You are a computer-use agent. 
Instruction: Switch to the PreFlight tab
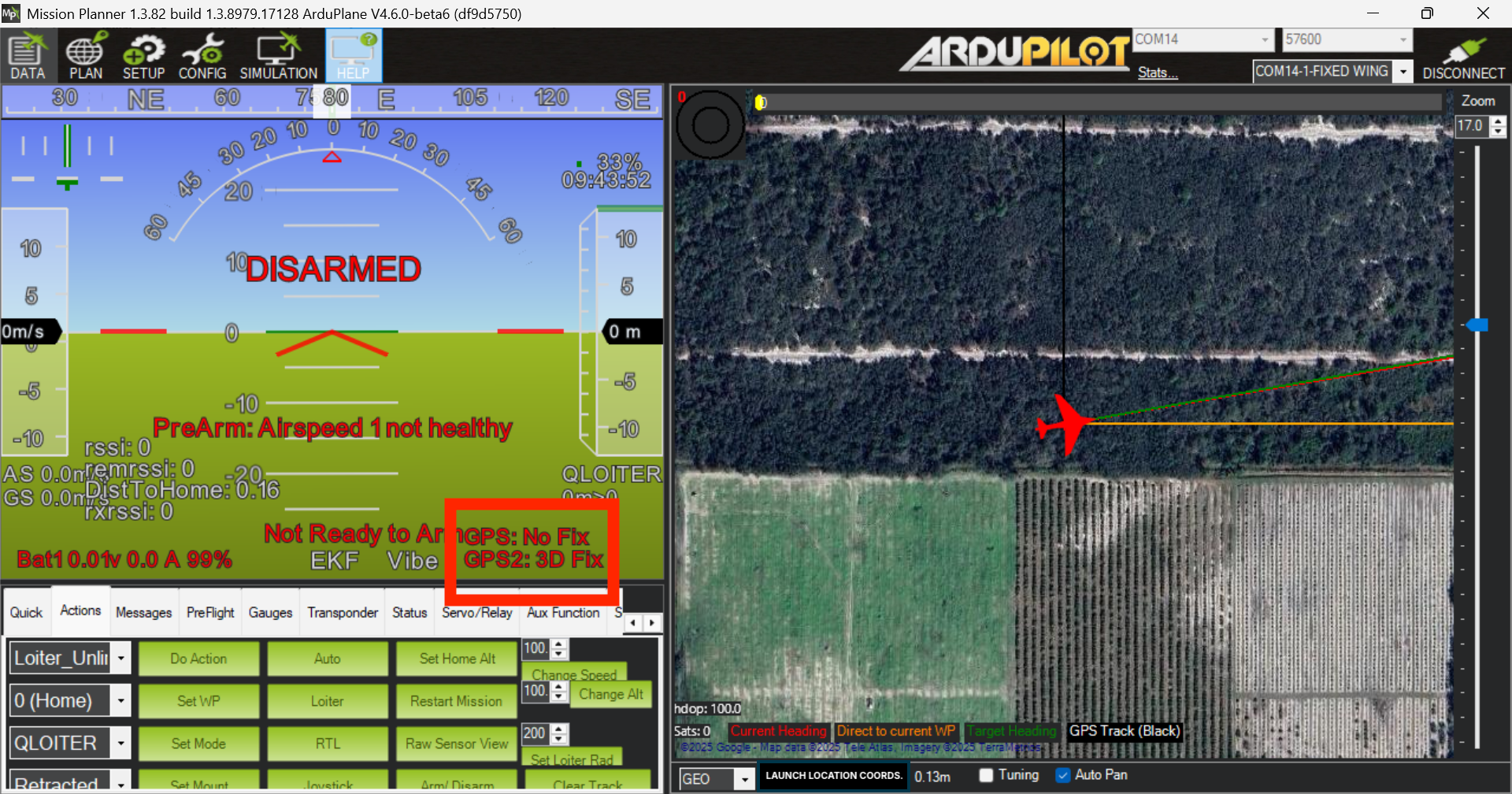point(210,613)
